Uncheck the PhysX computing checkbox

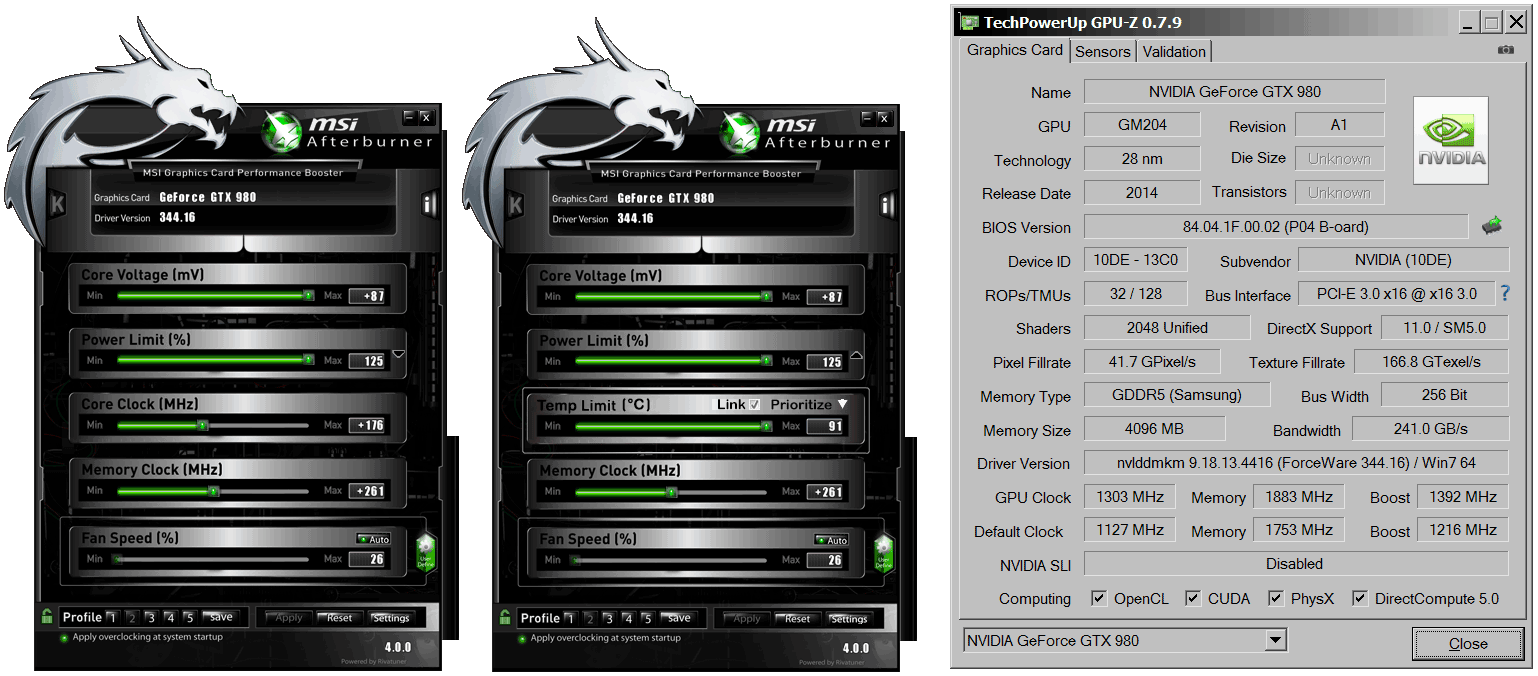tap(1276, 598)
